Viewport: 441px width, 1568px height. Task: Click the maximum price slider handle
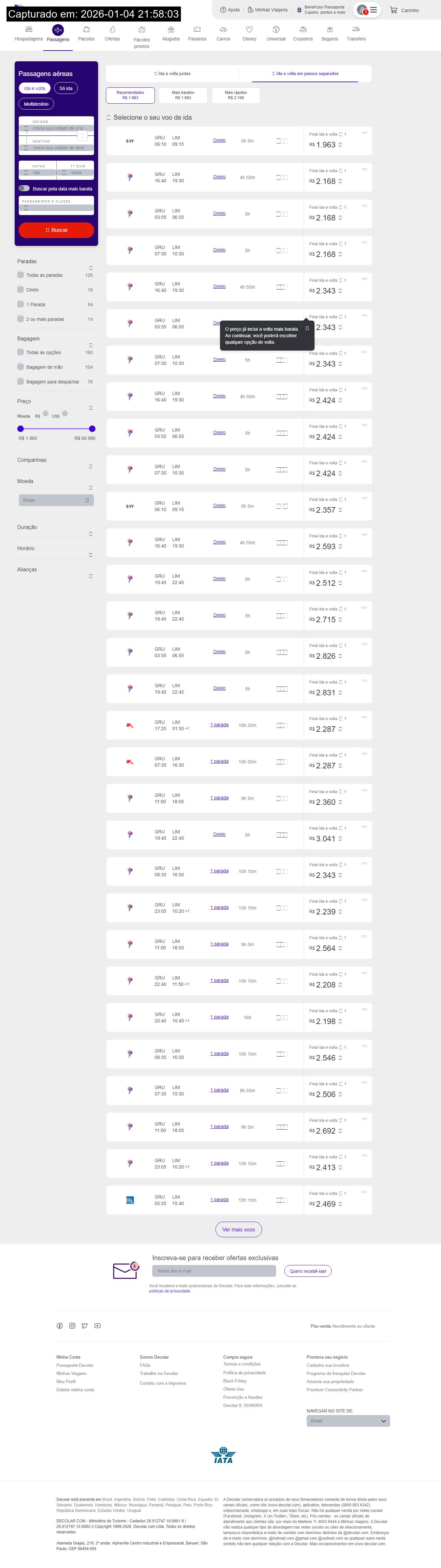[x=92, y=429]
